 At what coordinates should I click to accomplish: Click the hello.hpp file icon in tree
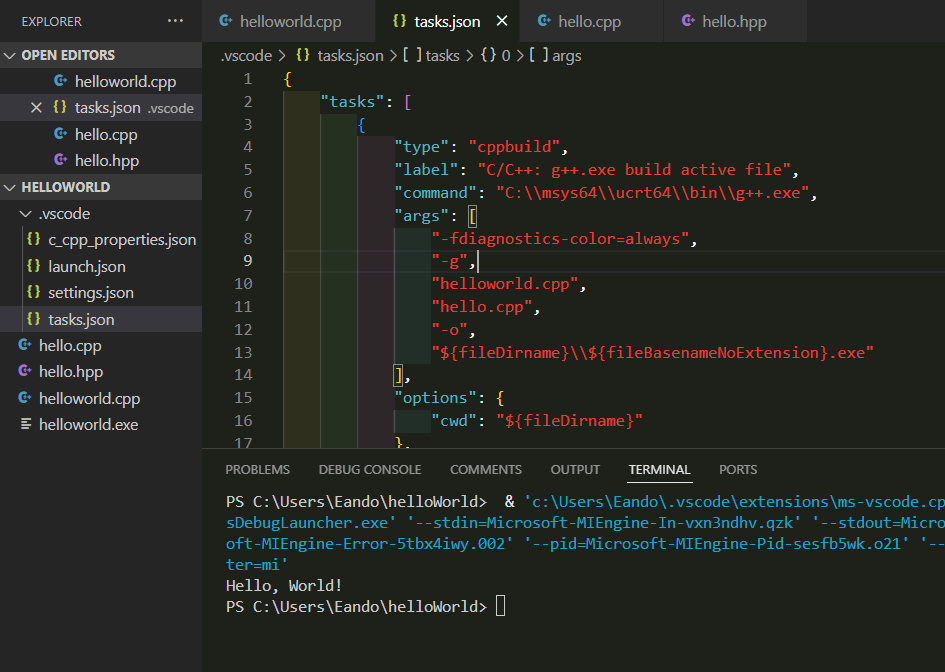[25, 372]
